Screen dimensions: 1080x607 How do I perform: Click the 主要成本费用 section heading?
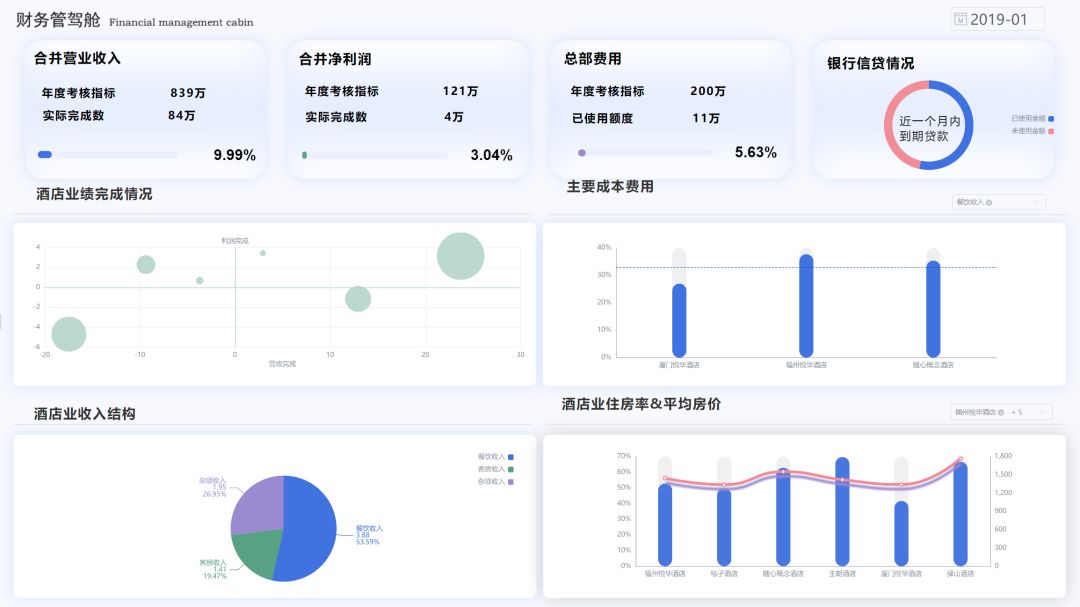(x=610, y=187)
